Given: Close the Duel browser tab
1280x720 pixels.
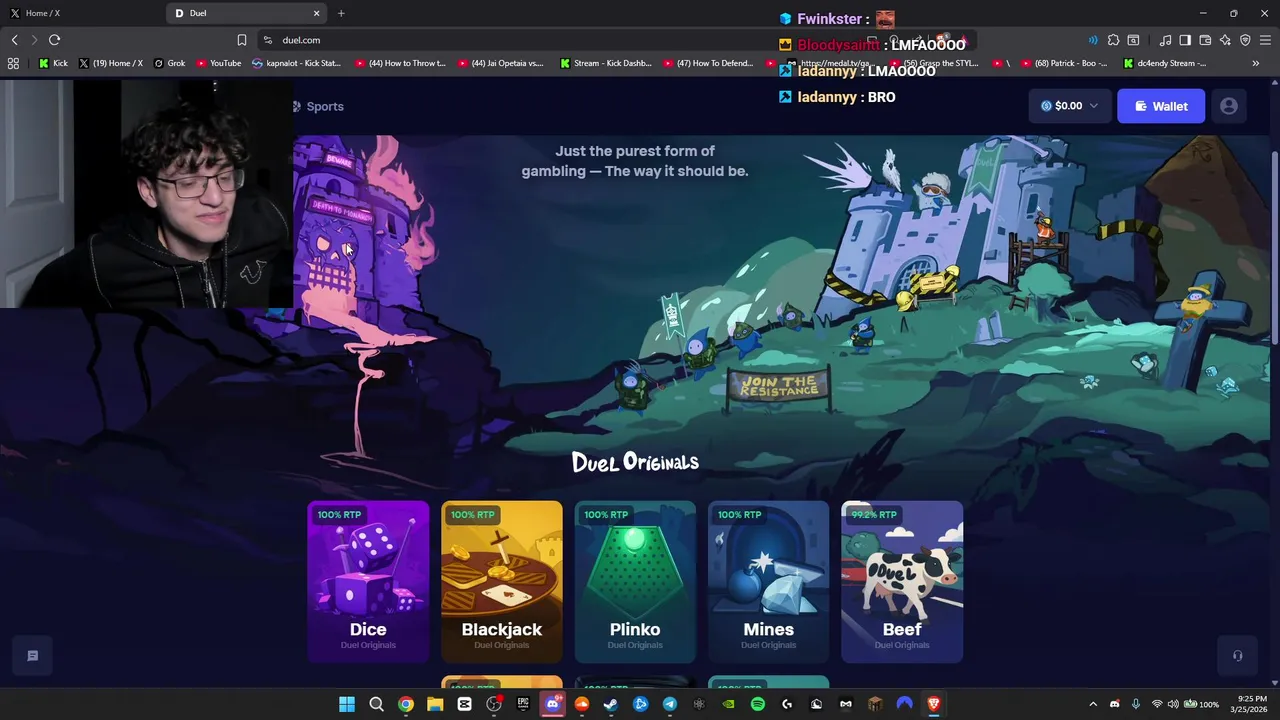Looking at the screenshot, I should 317,13.
